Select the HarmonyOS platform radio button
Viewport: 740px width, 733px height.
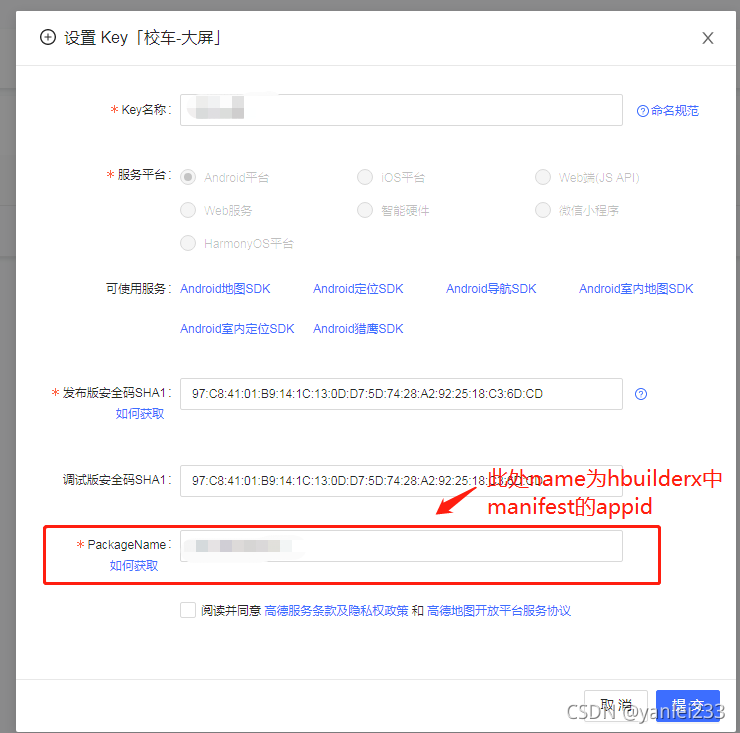188,243
